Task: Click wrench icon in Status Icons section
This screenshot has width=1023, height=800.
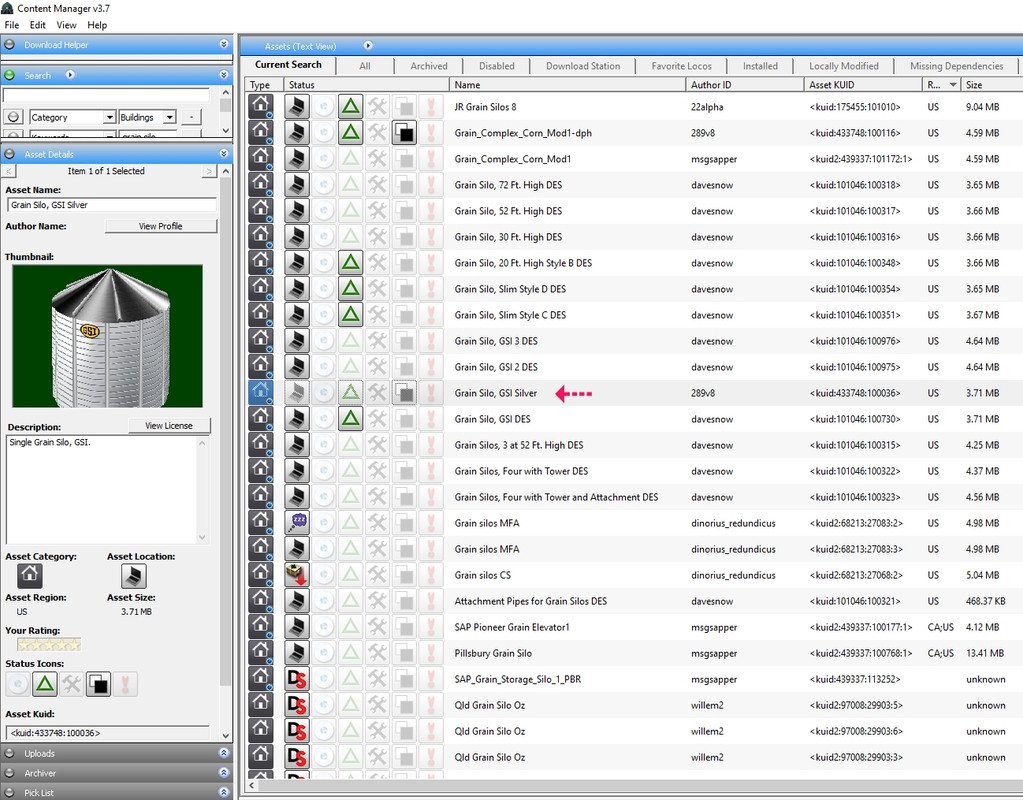Action: [x=72, y=684]
